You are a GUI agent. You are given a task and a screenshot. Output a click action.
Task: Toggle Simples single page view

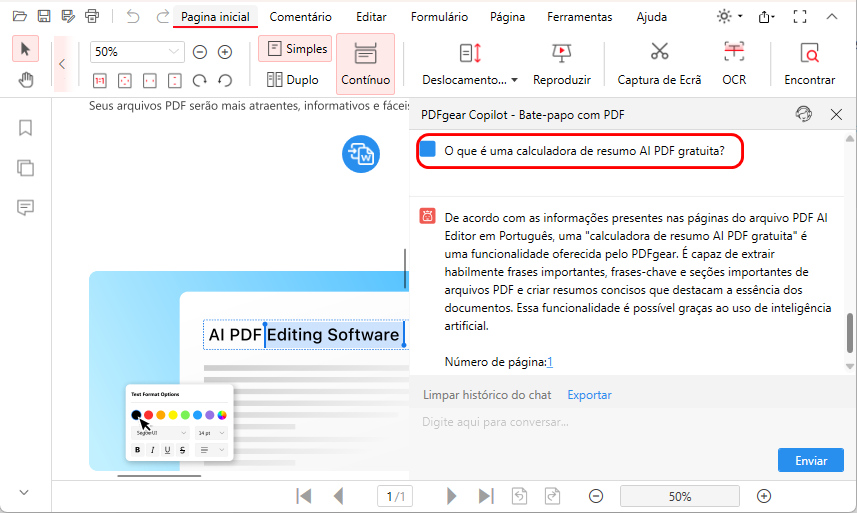pos(295,49)
